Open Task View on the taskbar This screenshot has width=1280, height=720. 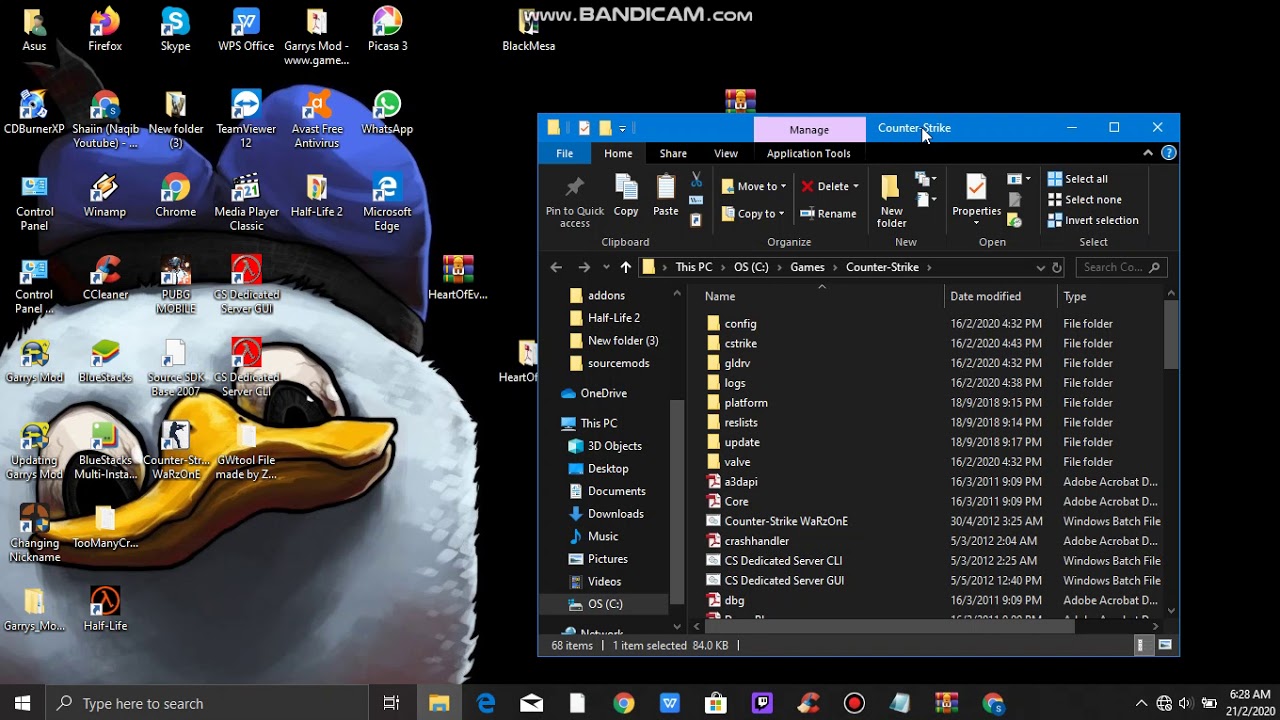pyautogui.click(x=392, y=703)
